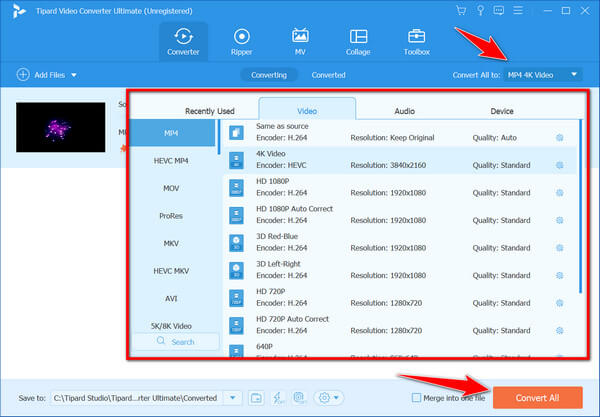Image resolution: width=600 pixels, height=417 pixels.
Task: Open the preferences gear dropdown
Action: tap(329, 398)
